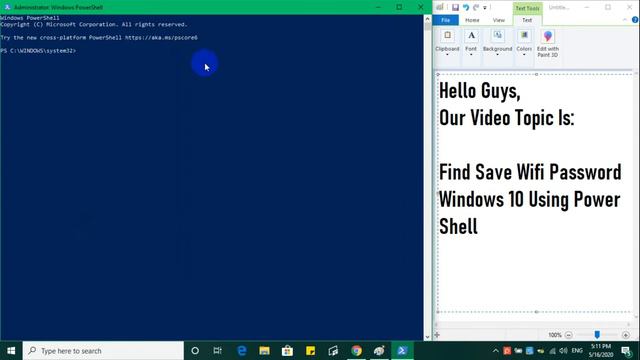Click PowerShell scrollbar up arrow
The height and width of the screenshot is (360, 640).
point(427,19)
